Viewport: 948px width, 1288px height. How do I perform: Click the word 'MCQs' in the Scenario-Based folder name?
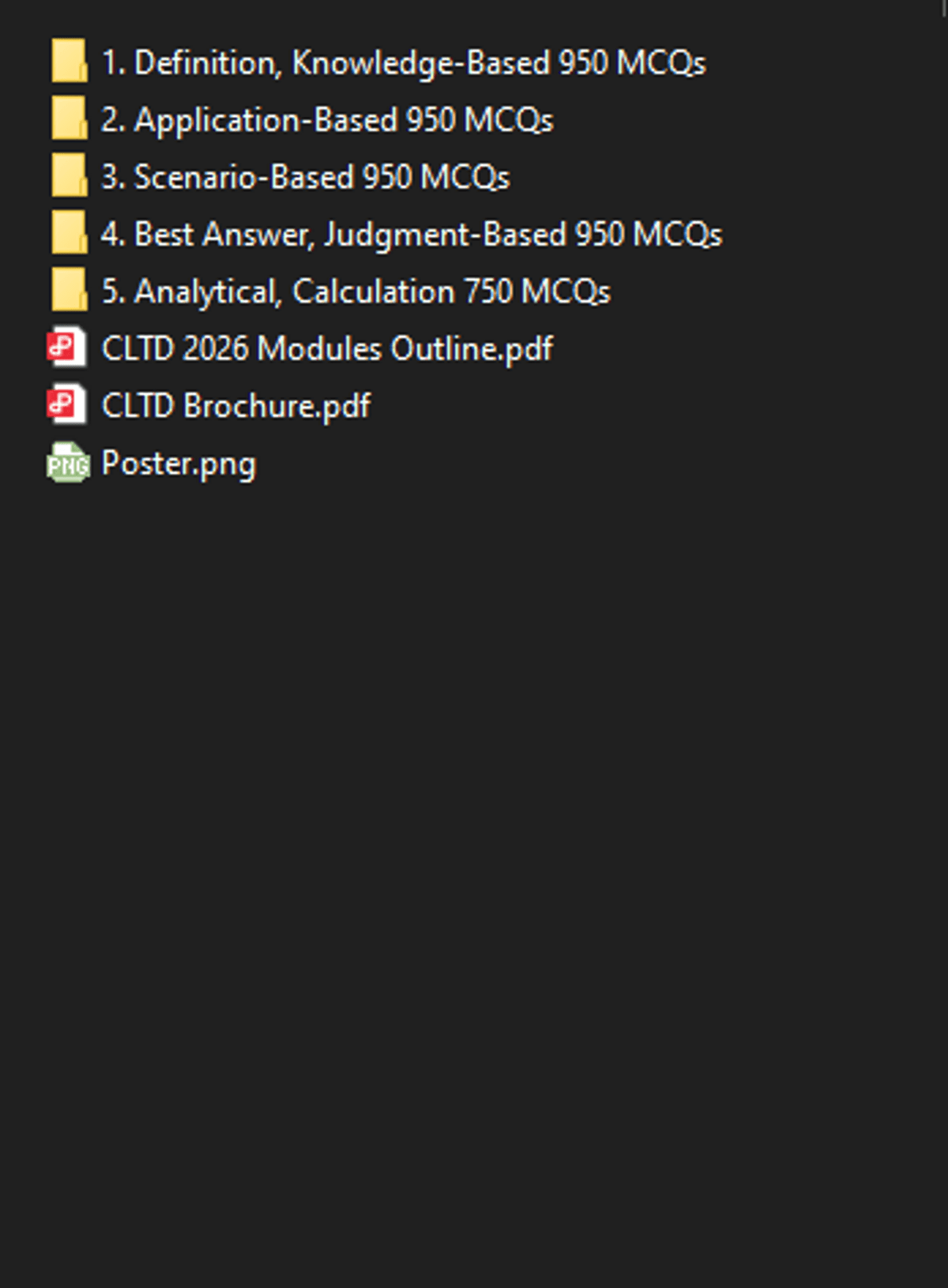(x=465, y=177)
